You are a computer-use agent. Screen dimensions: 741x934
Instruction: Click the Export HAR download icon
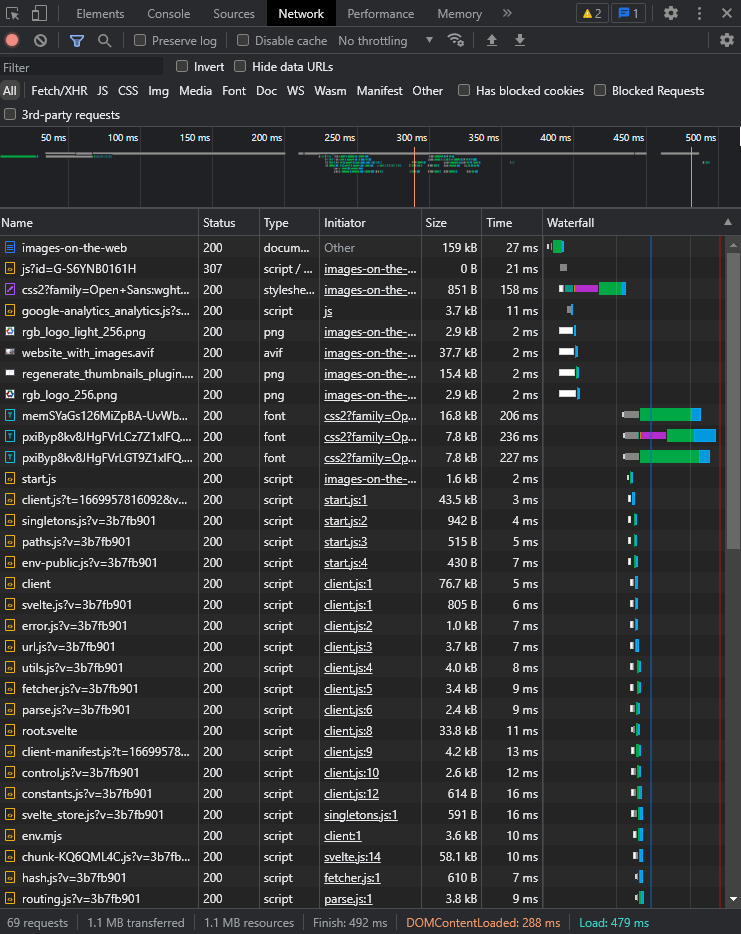click(519, 41)
